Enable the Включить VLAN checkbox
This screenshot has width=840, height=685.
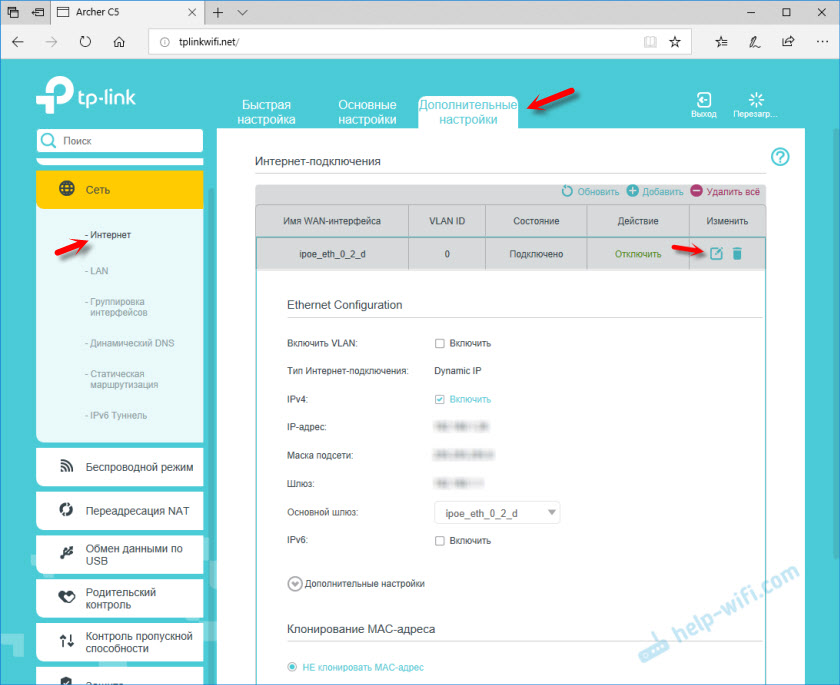point(439,343)
